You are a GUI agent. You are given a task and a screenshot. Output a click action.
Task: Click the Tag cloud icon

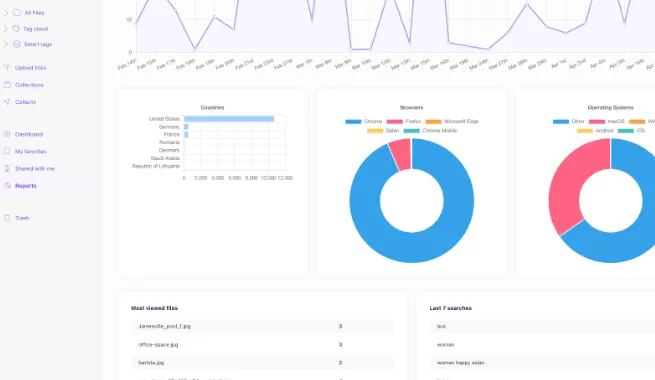[16, 28]
